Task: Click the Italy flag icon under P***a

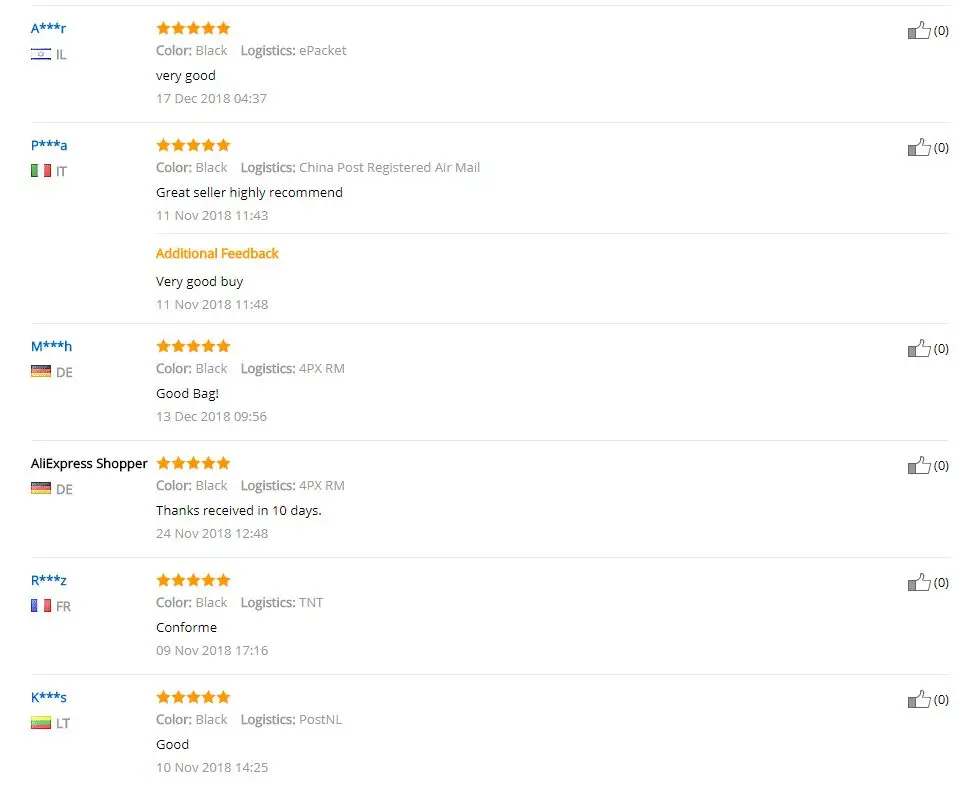Action: pos(41,171)
